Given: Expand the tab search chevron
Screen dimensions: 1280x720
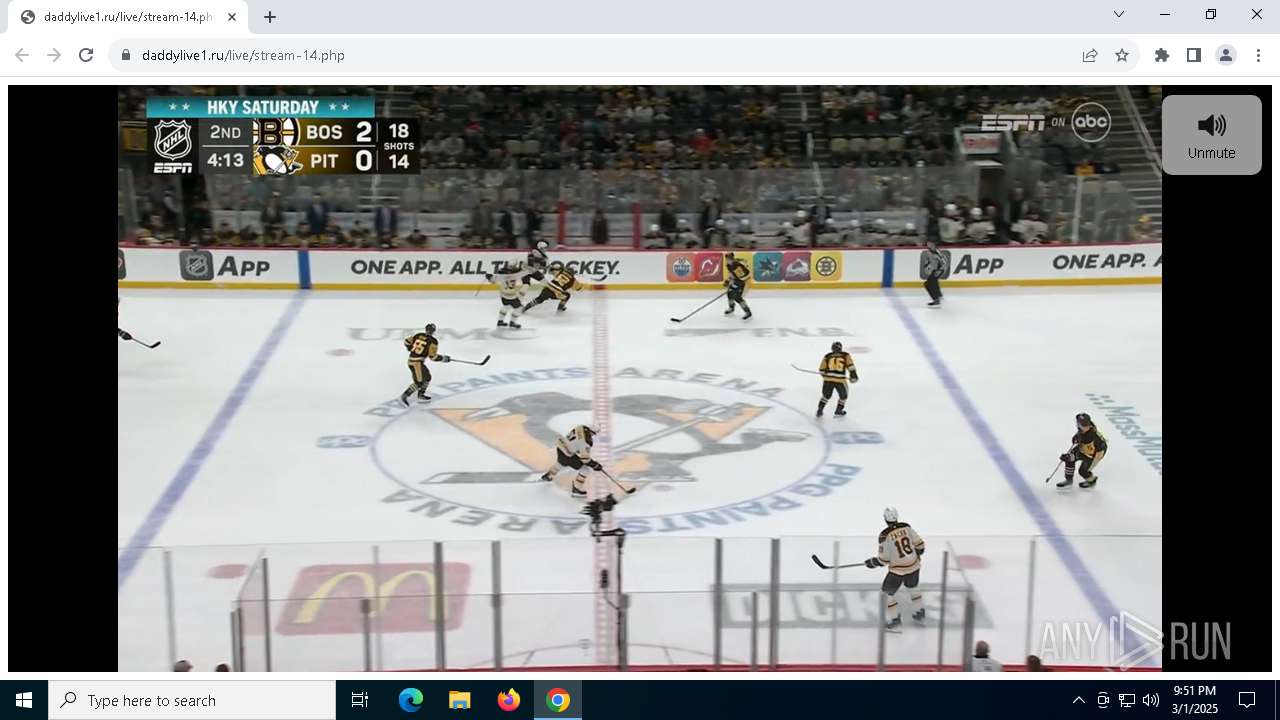Looking at the screenshot, I should [1119, 14].
